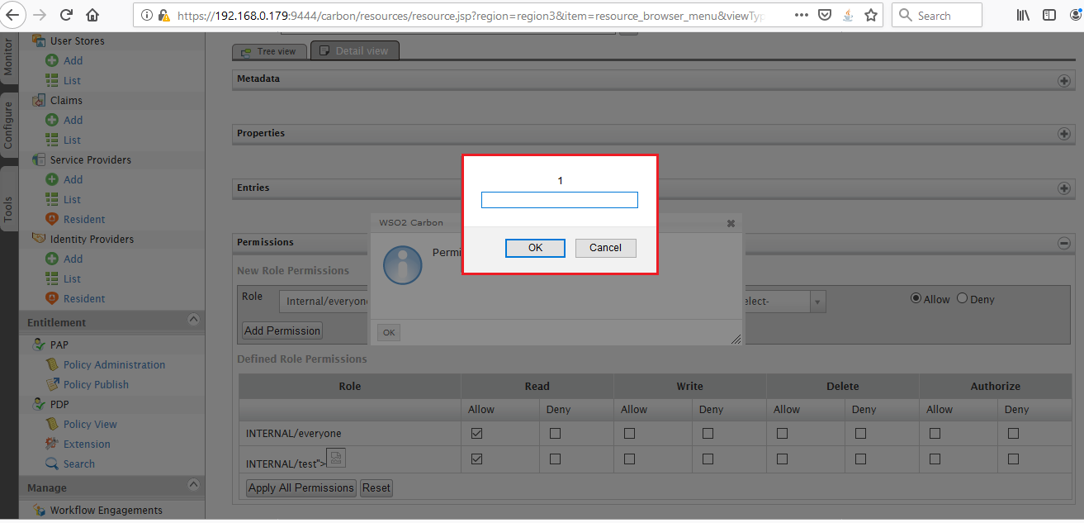Toggle Delete Allow for INTERNAL/everyone
Image resolution: width=1084 pixels, height=523 pixels.
point(782,434)
